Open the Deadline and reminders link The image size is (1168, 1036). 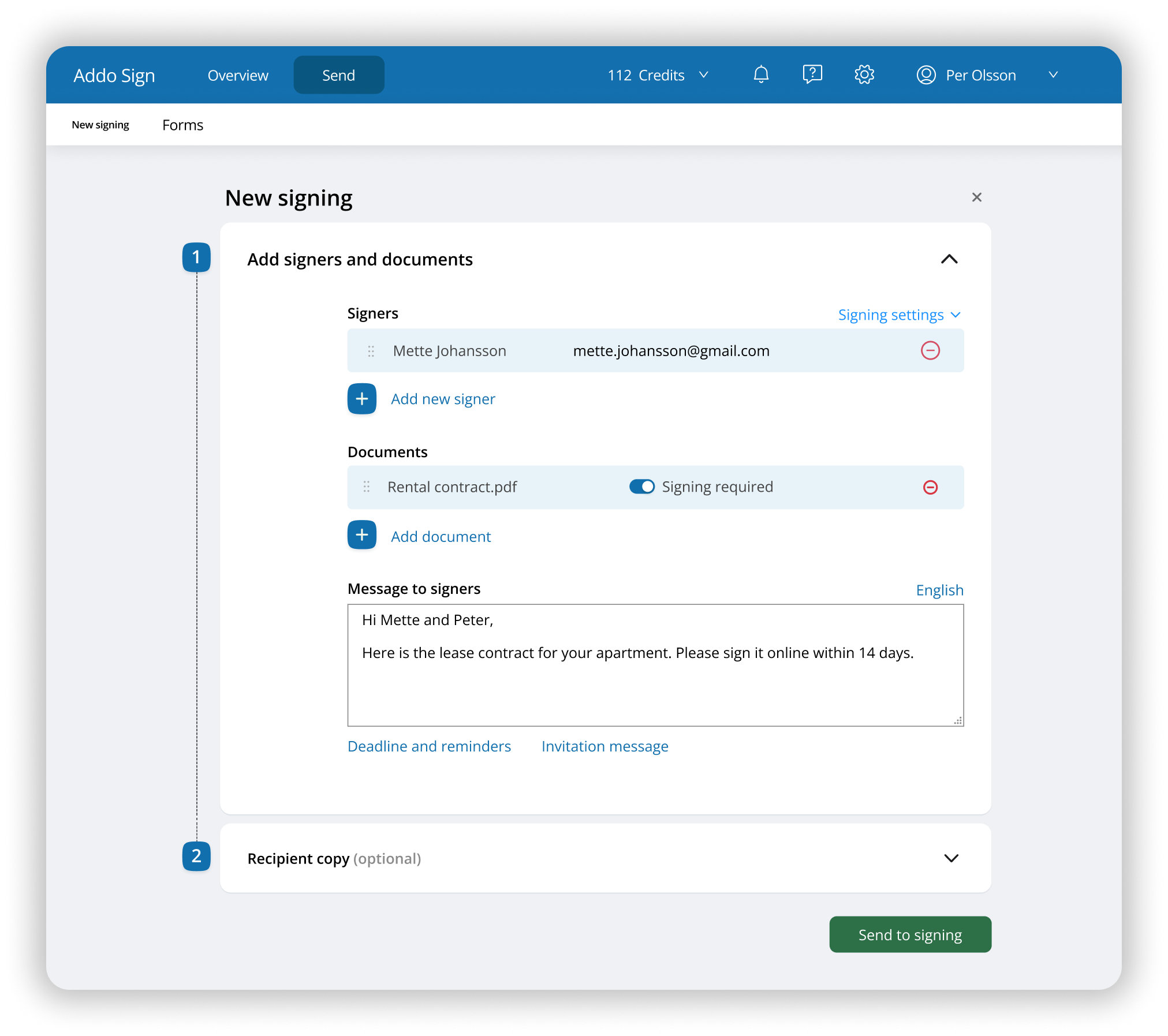point(429,746)
